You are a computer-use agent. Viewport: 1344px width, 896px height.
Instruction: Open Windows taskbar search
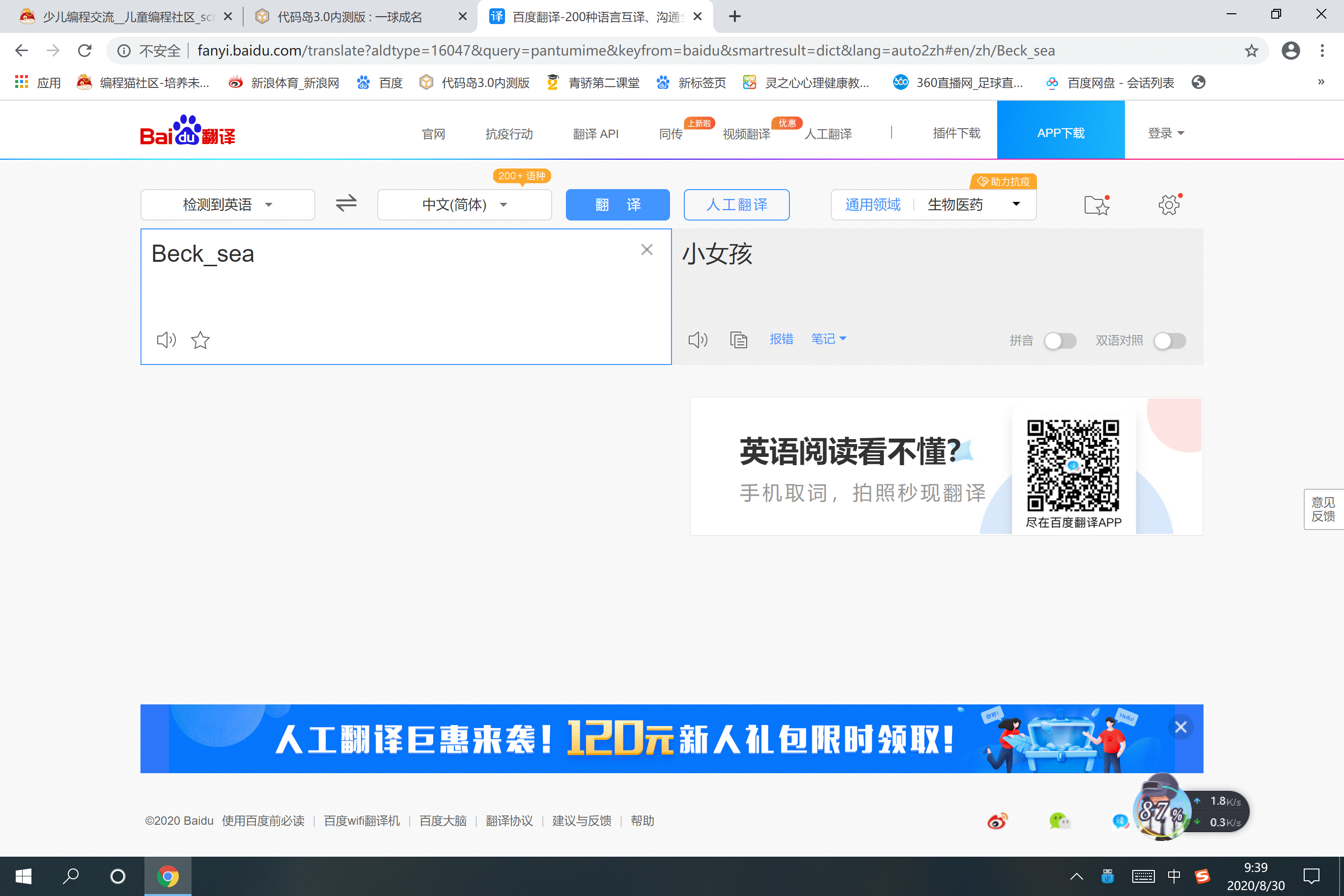pos(71,876)
